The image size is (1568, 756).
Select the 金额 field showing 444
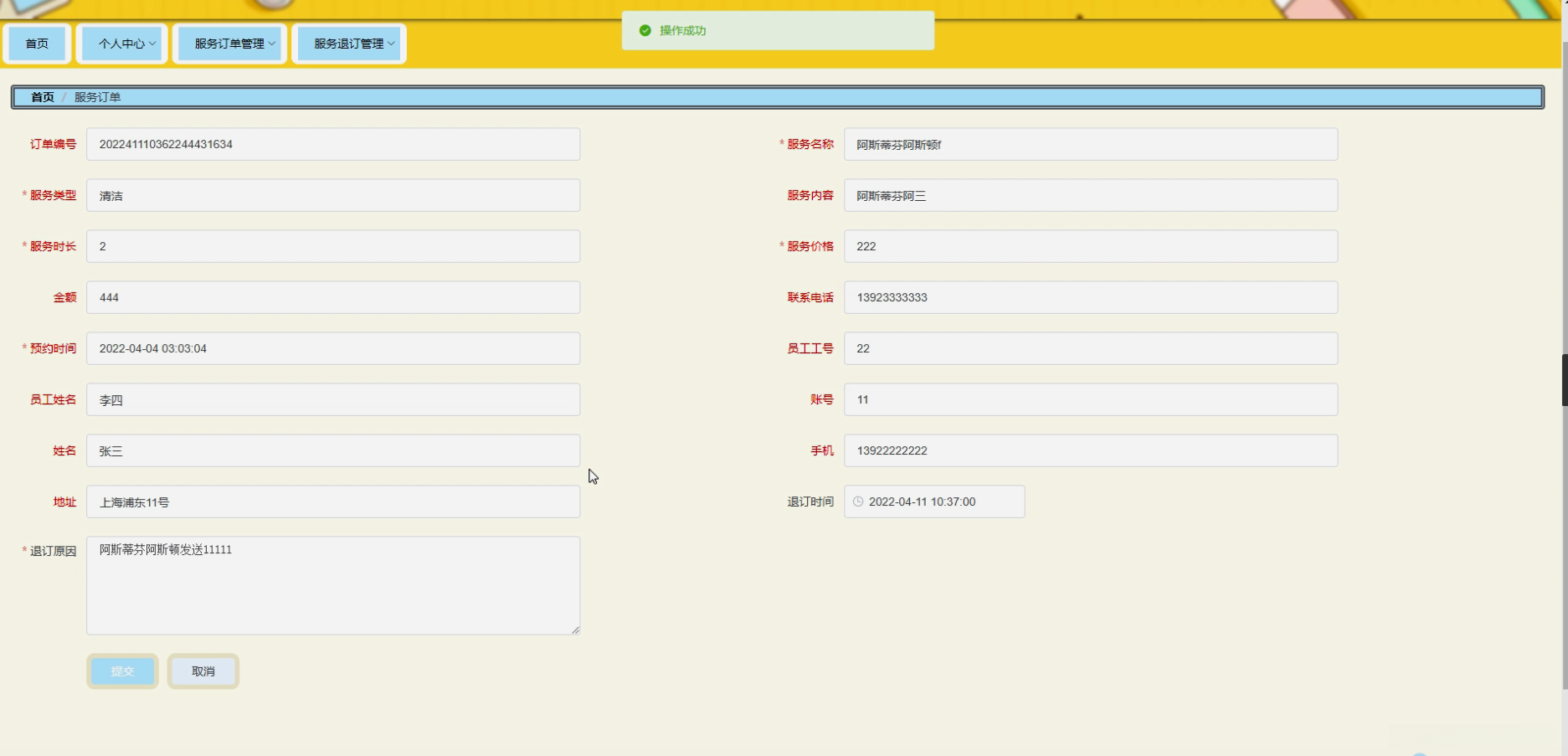coord(333,297)
